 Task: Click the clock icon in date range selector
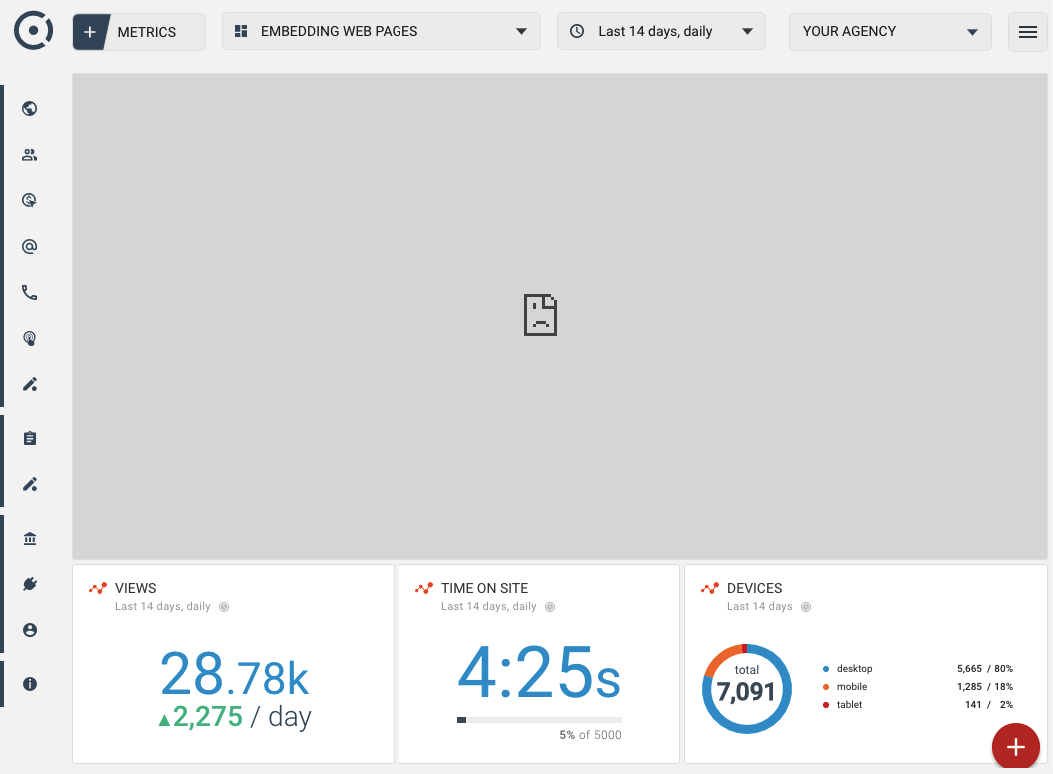577,31
